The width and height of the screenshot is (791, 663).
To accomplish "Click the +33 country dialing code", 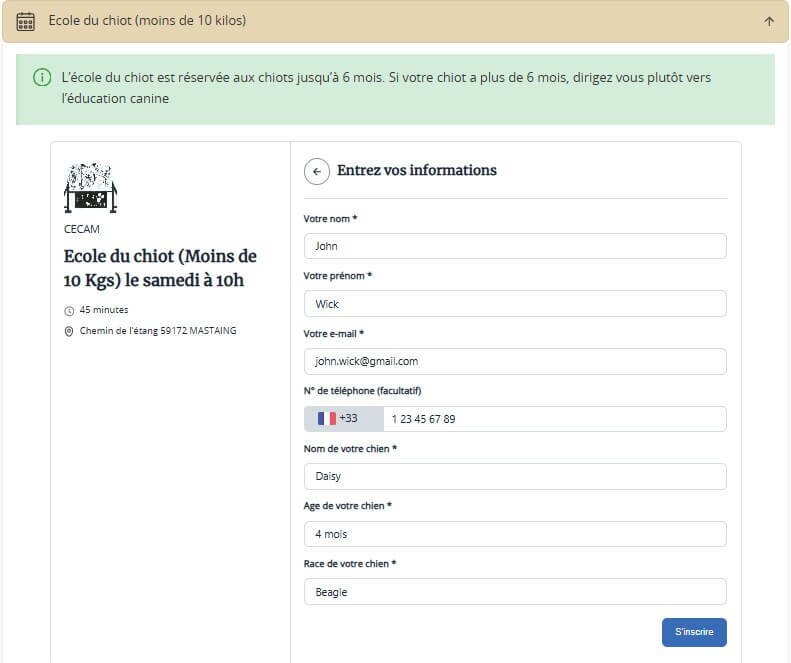I will [348, 419].
